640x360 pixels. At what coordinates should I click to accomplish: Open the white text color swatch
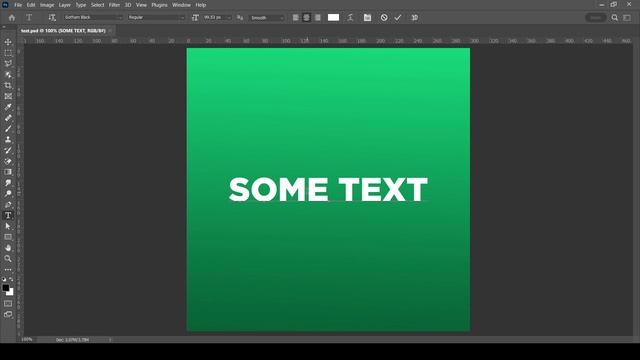click(x=333, y=18)
